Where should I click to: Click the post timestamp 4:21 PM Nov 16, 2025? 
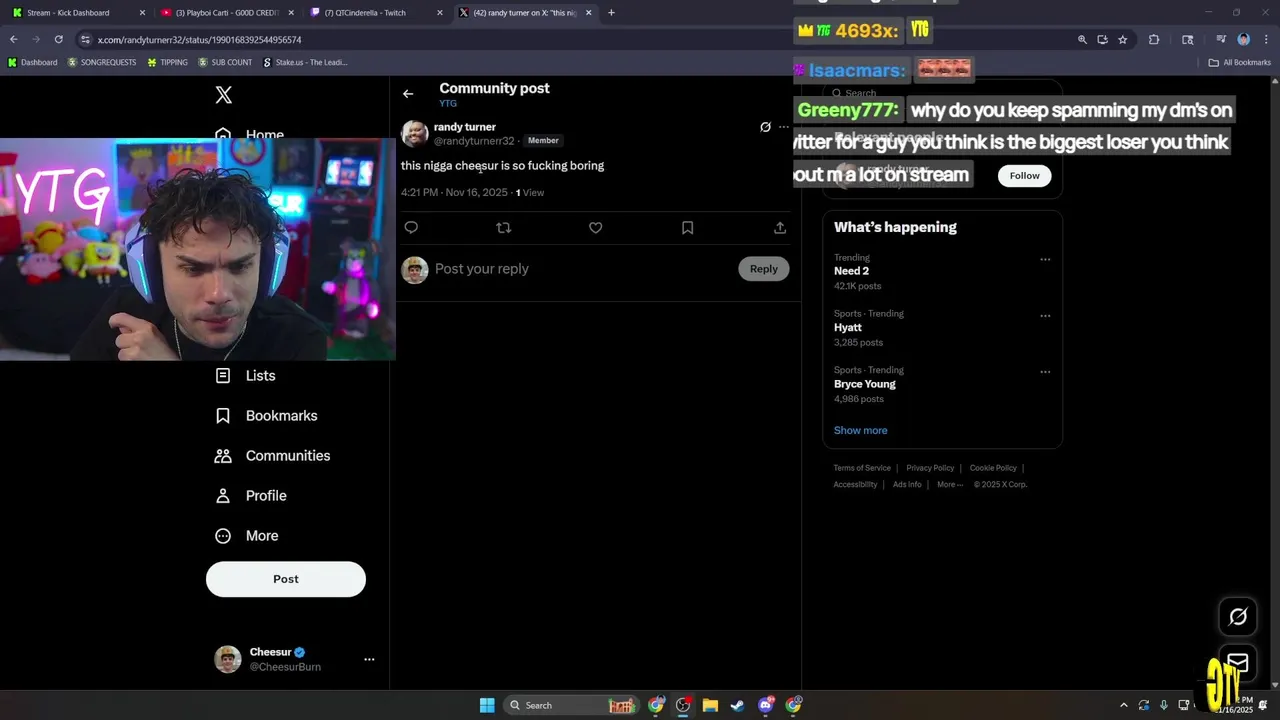(x=454, y=193)
